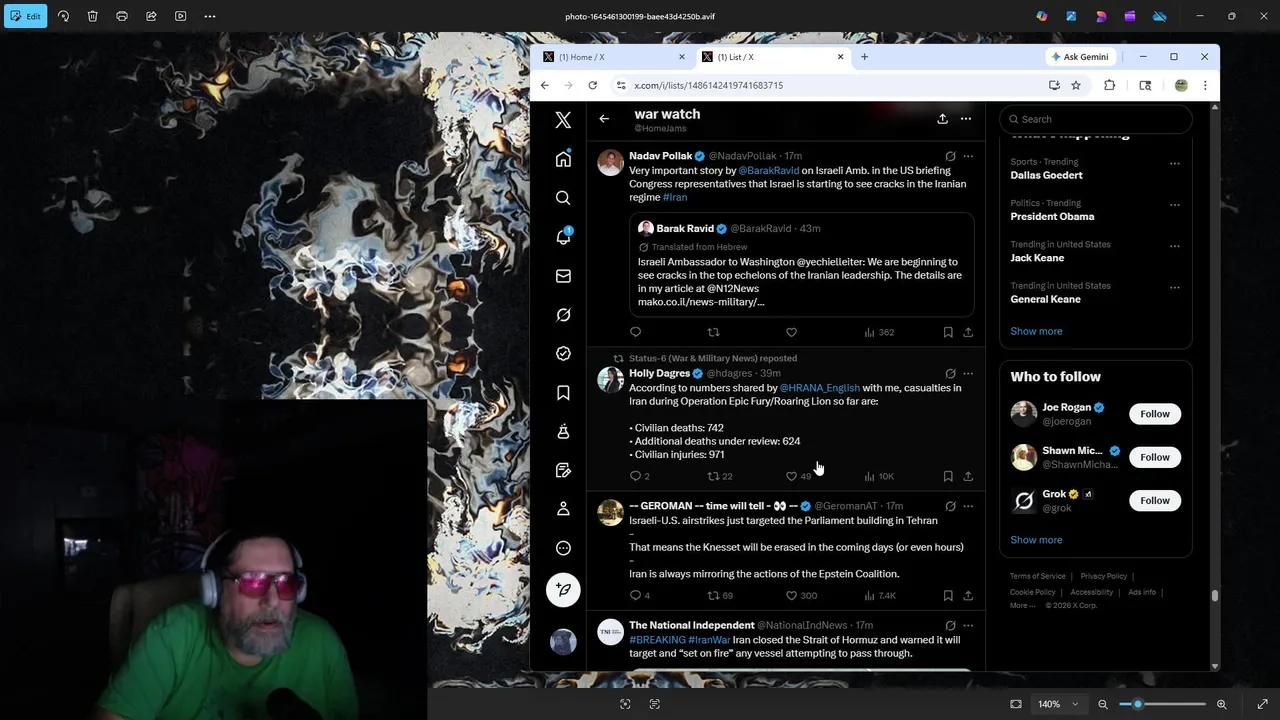Close the Home / X tab
Image resolution: width=1280 pixels, height=720 pixels.
pyautogui.click(x=682, y=57)
